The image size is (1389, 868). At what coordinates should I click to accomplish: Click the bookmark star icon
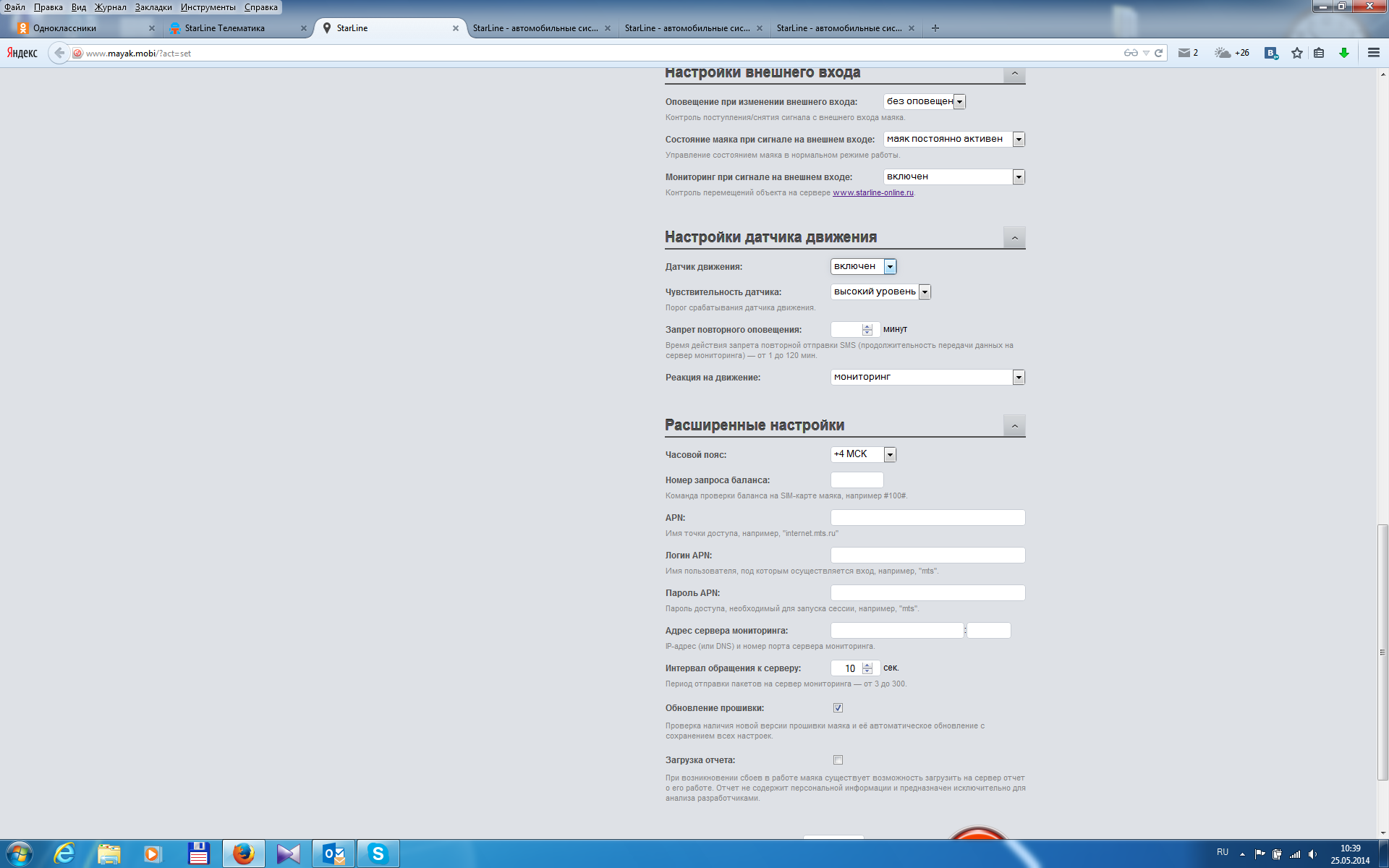pyautogui.click(x=1296, y=53)
